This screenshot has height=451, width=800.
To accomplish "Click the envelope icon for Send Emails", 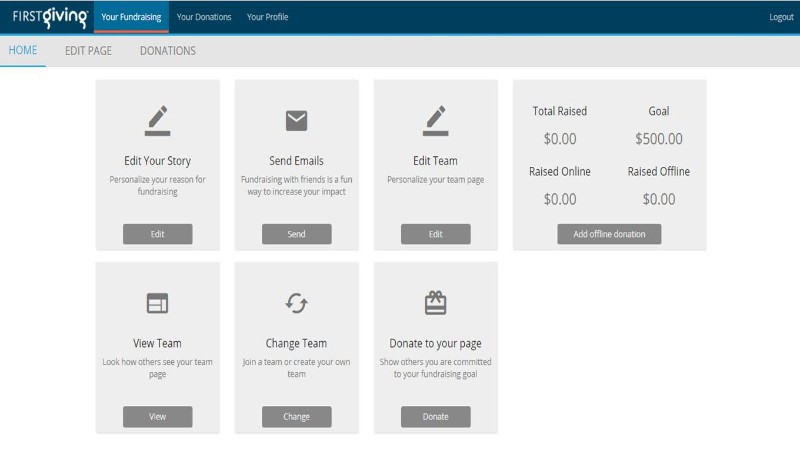I will (296, 121).
